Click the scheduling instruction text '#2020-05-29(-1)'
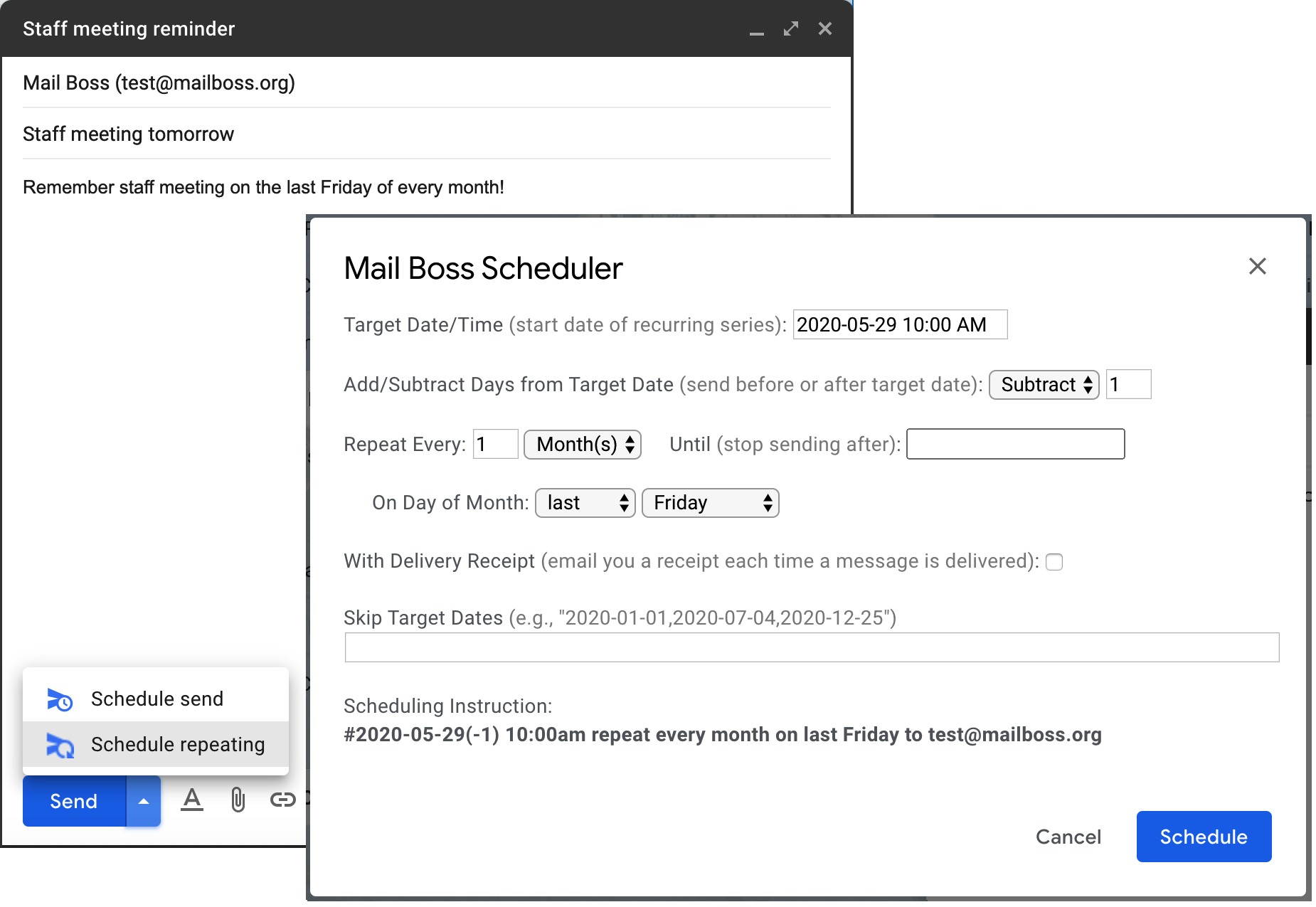 (421, 735)
